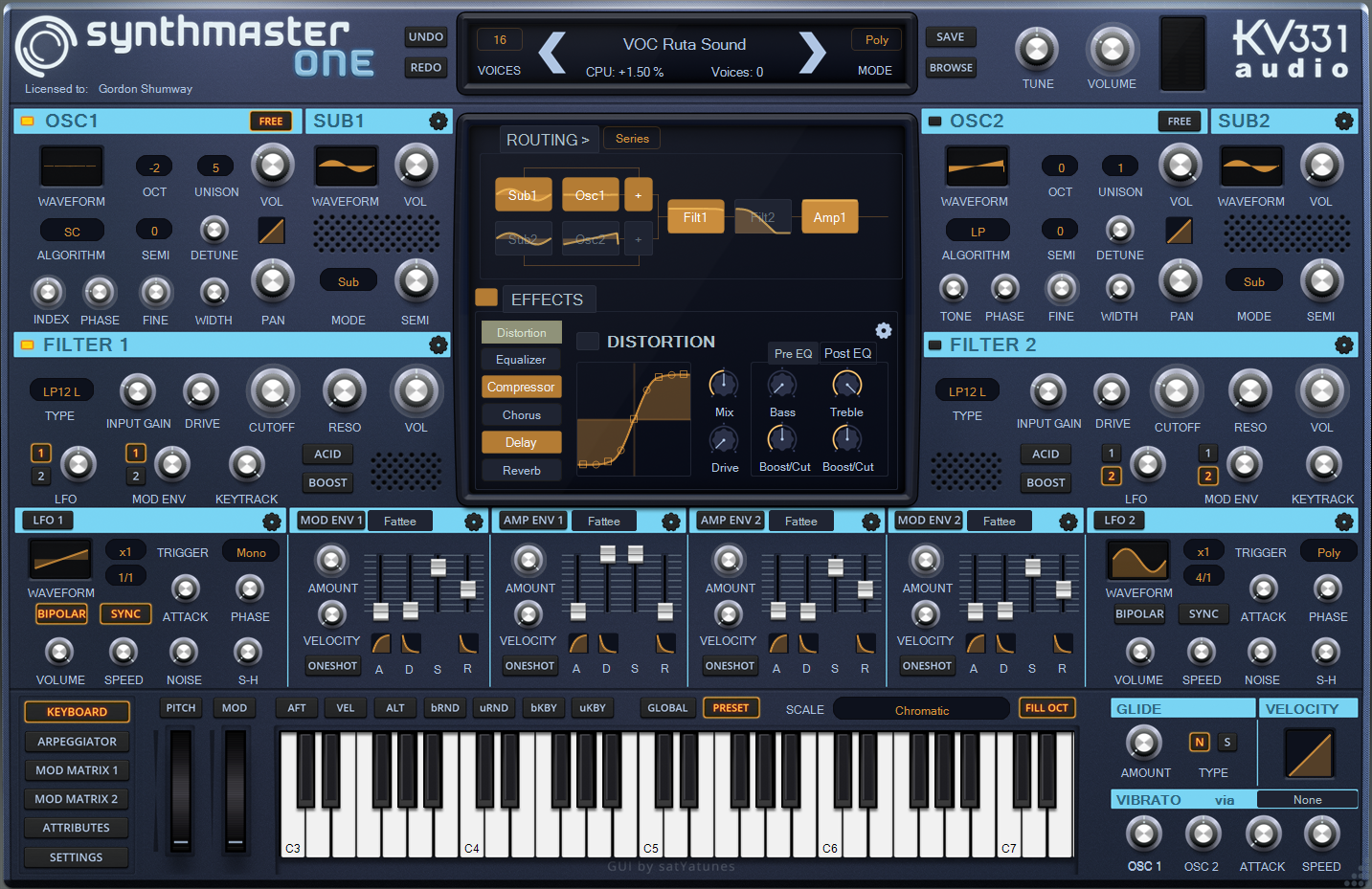Select OSC1 waveform display
1372x889 pixels.
72,167
